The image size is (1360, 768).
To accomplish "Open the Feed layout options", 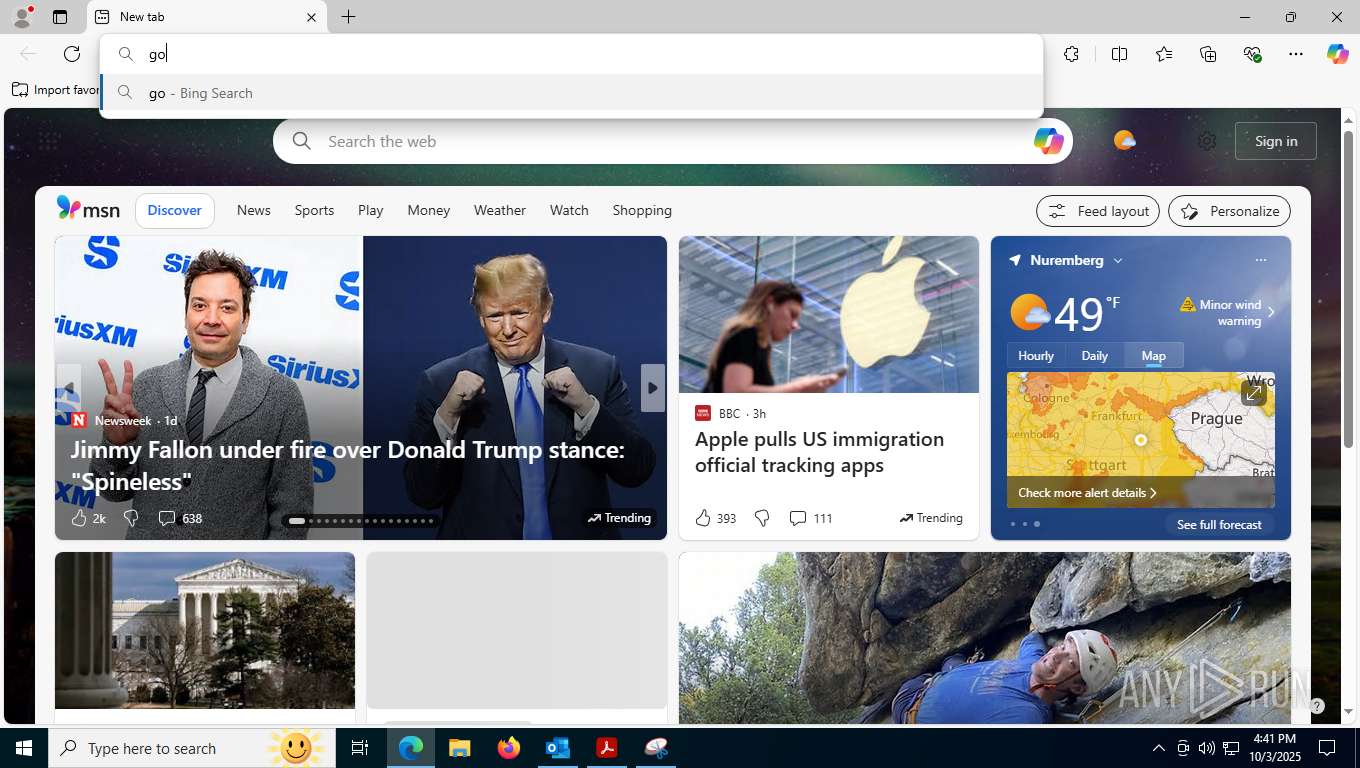I will pyautogui.click(x=1098, y=211).
